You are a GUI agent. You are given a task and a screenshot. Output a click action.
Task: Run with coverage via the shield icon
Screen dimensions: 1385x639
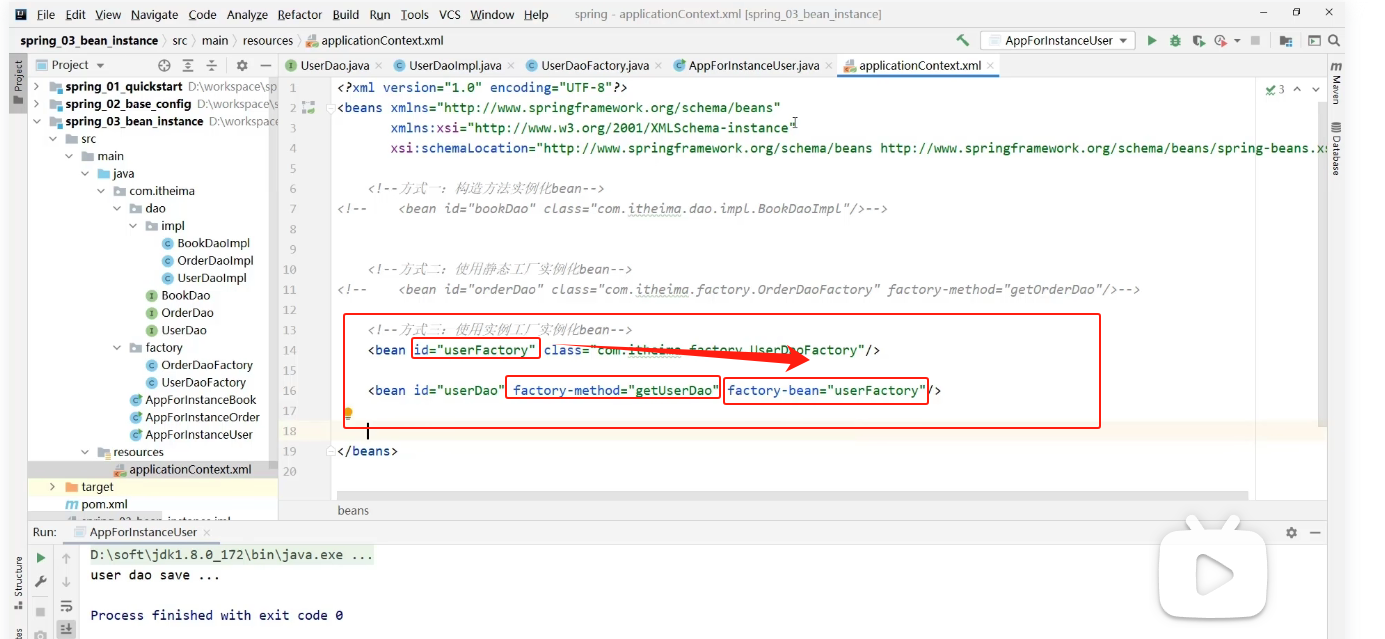(x=1198, y=41)
